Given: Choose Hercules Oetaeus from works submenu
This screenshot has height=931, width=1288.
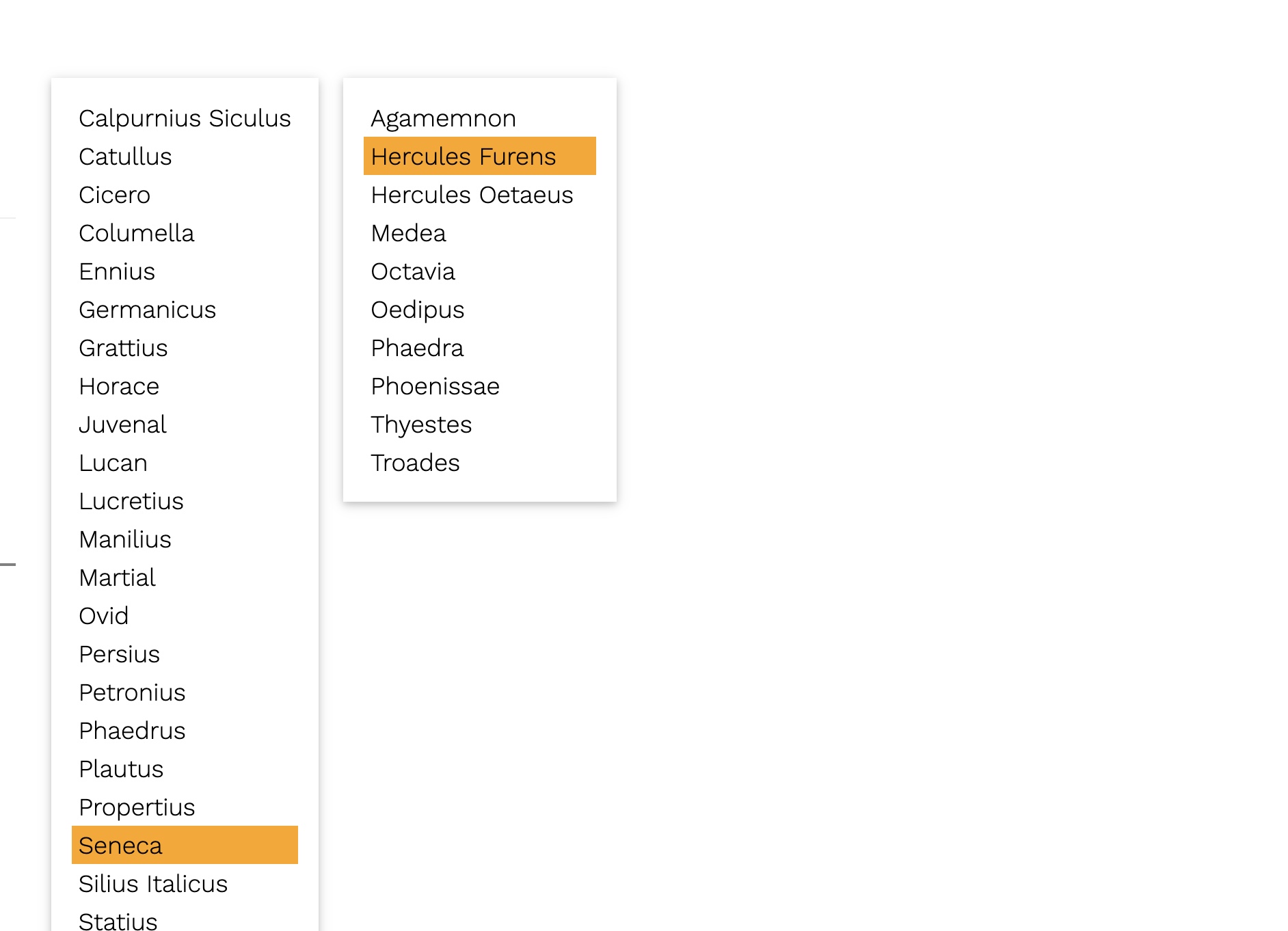Looking at the screenshot, I should click(x=472, y=195).
